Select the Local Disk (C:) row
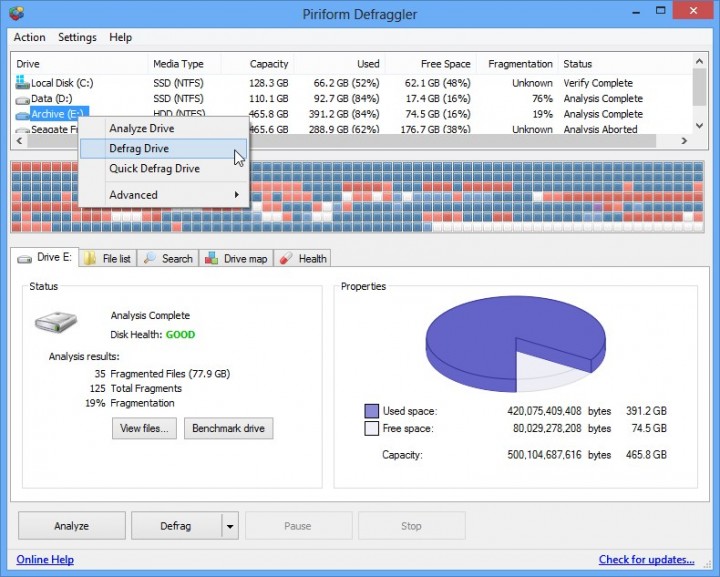This screenshot has width=720, height=577. pos(351,83)
